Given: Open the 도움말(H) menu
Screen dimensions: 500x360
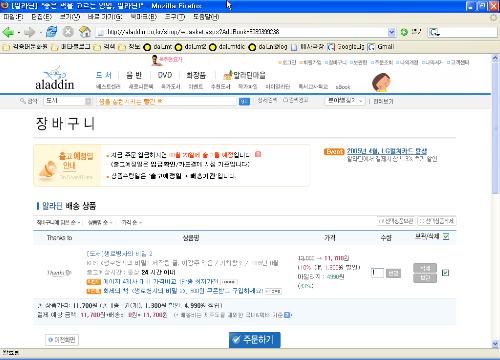Looking at the screenshot, I should click(x=206, y=17).
